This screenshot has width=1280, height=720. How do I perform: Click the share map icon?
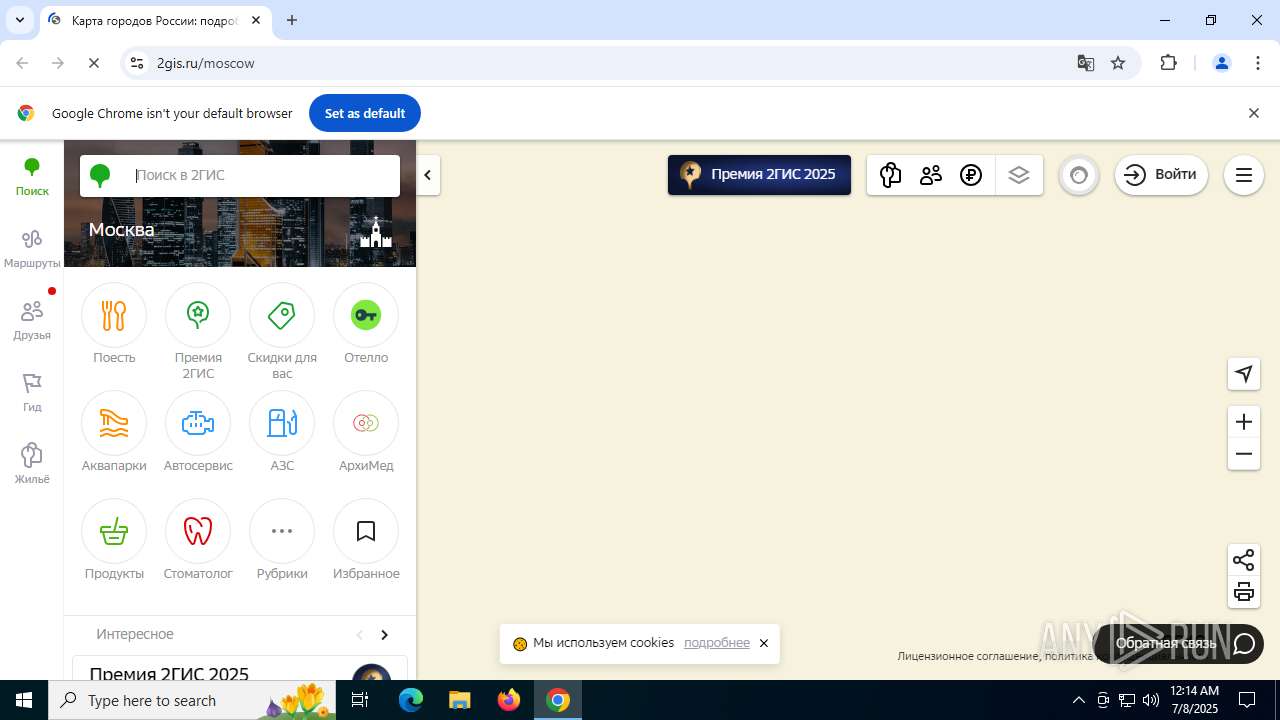point(1244,560)
